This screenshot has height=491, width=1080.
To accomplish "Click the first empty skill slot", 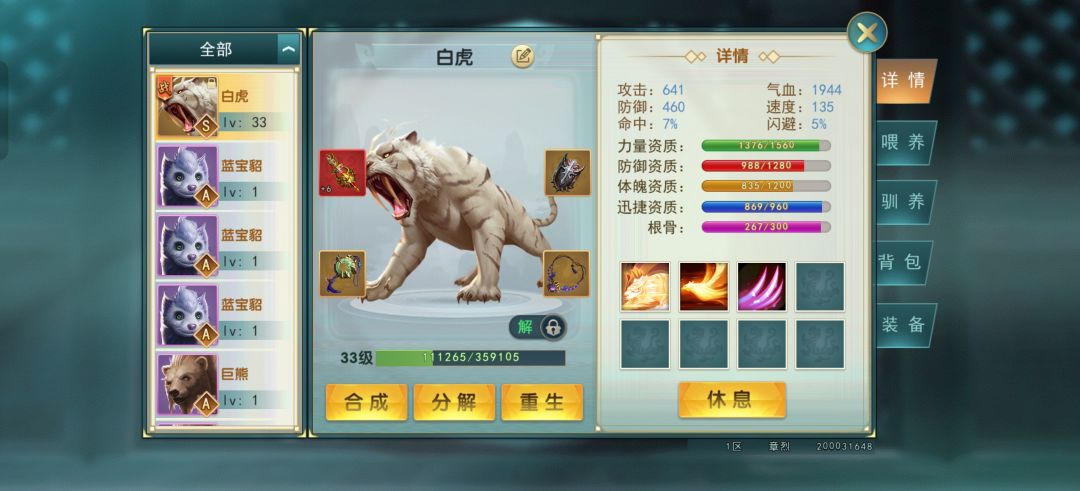I will [x=820, y=286].
